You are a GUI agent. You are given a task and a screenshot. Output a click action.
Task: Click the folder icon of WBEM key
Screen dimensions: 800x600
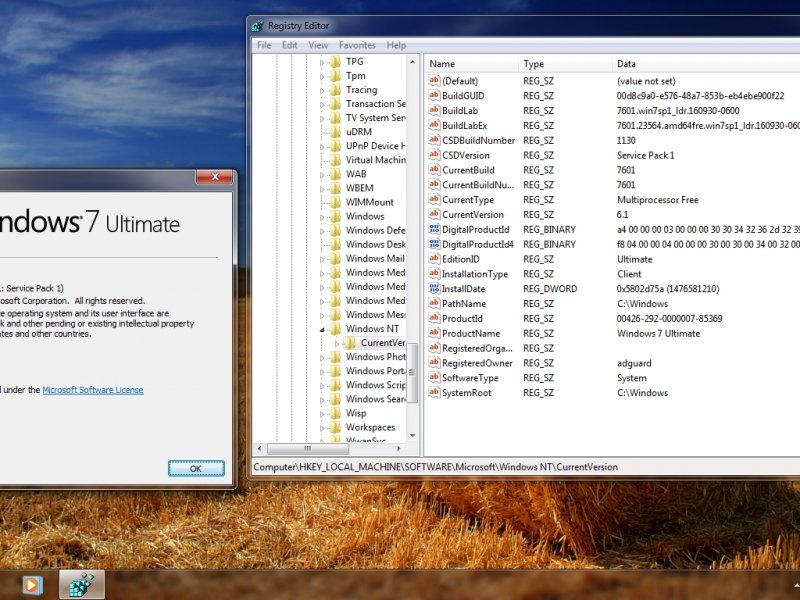pyautogui.click(x=335, y=188)
